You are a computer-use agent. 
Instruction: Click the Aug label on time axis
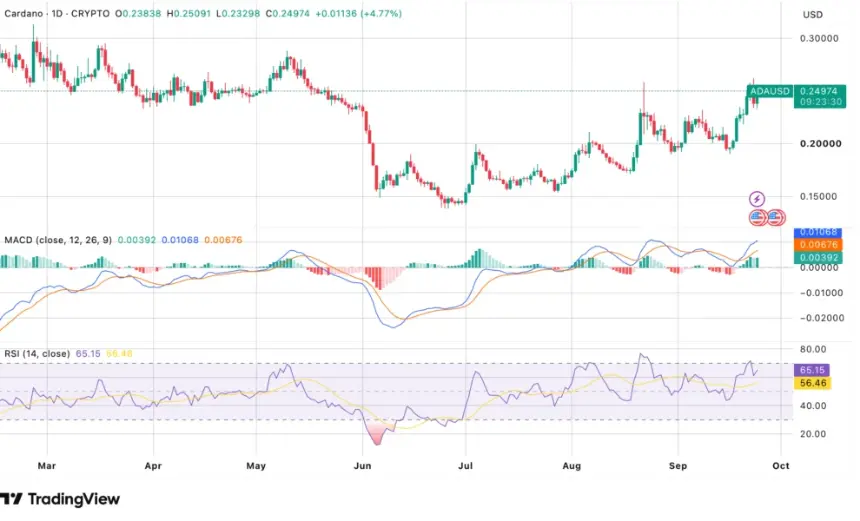572,466
